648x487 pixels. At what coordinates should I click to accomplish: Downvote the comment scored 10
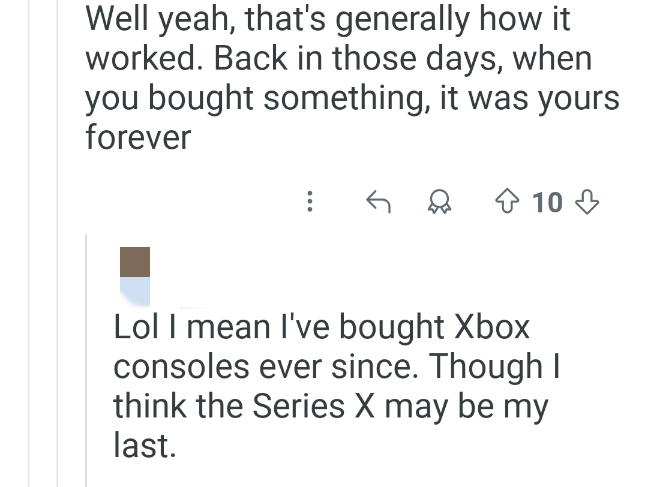(588, 203)
